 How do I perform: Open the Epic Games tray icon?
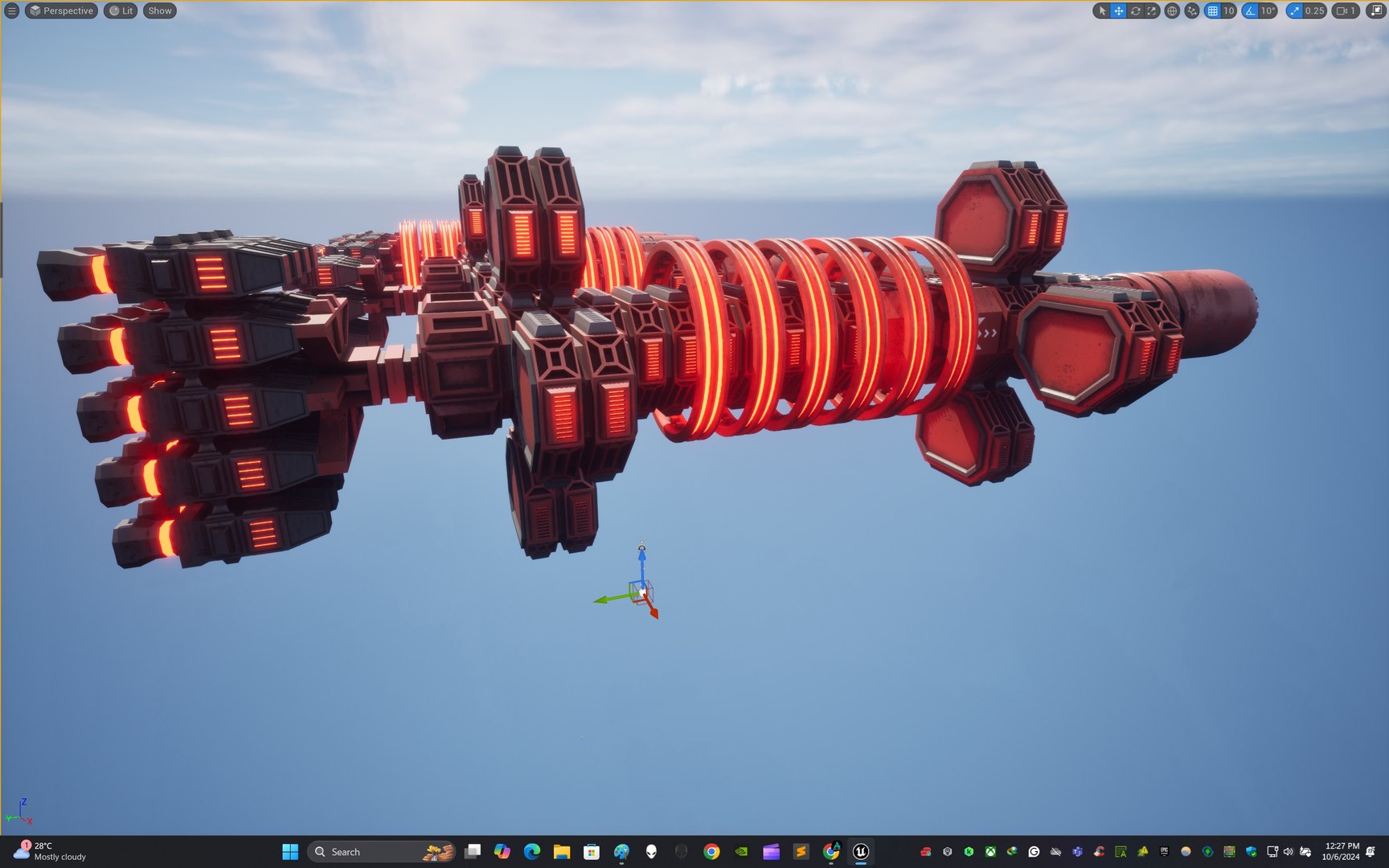coord(1164,851)
